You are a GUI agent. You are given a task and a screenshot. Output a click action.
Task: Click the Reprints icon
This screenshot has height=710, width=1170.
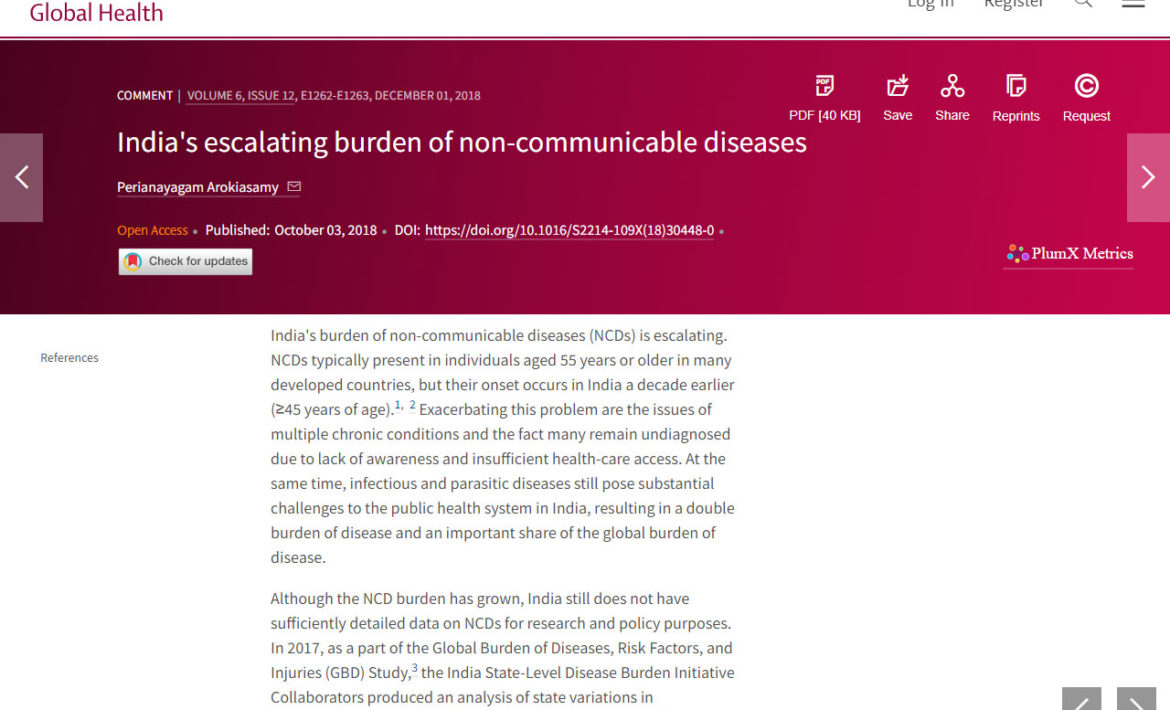[1016, 86]
